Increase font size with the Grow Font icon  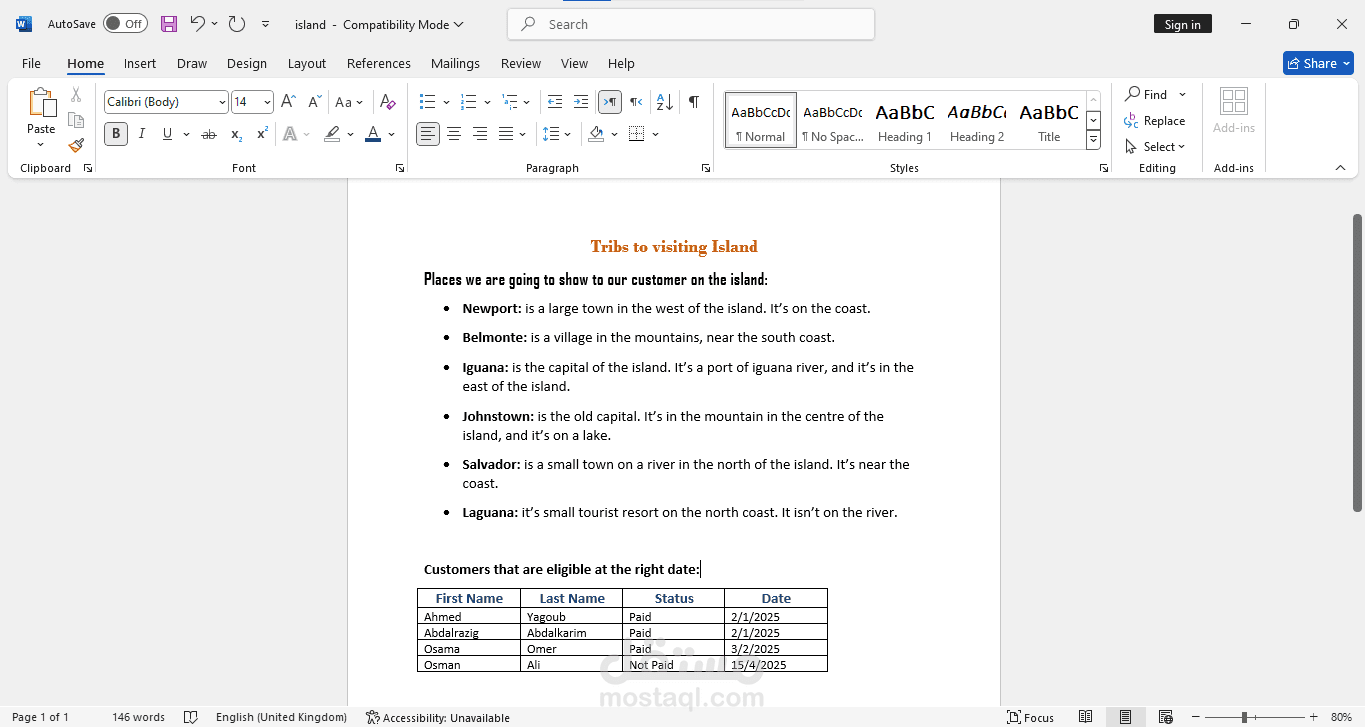[288, 101]
